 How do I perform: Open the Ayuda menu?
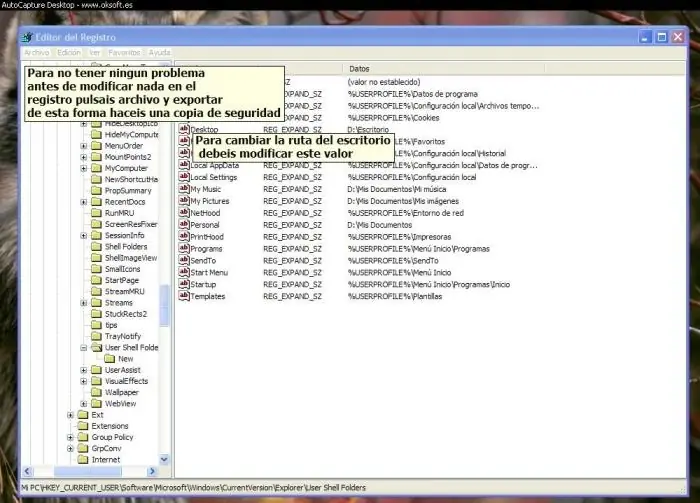point(159,53)
